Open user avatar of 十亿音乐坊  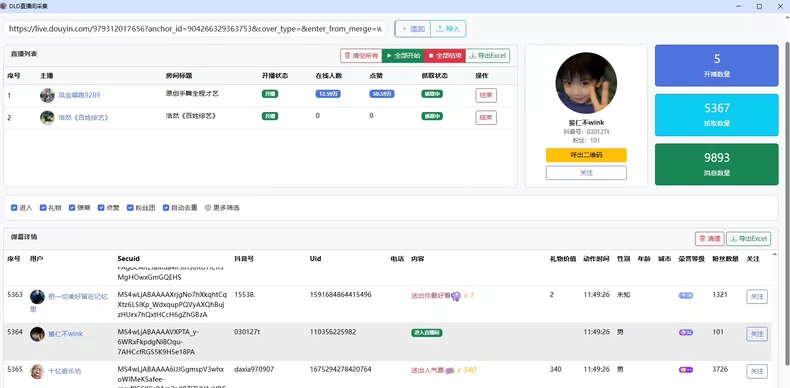pos(37,371)
